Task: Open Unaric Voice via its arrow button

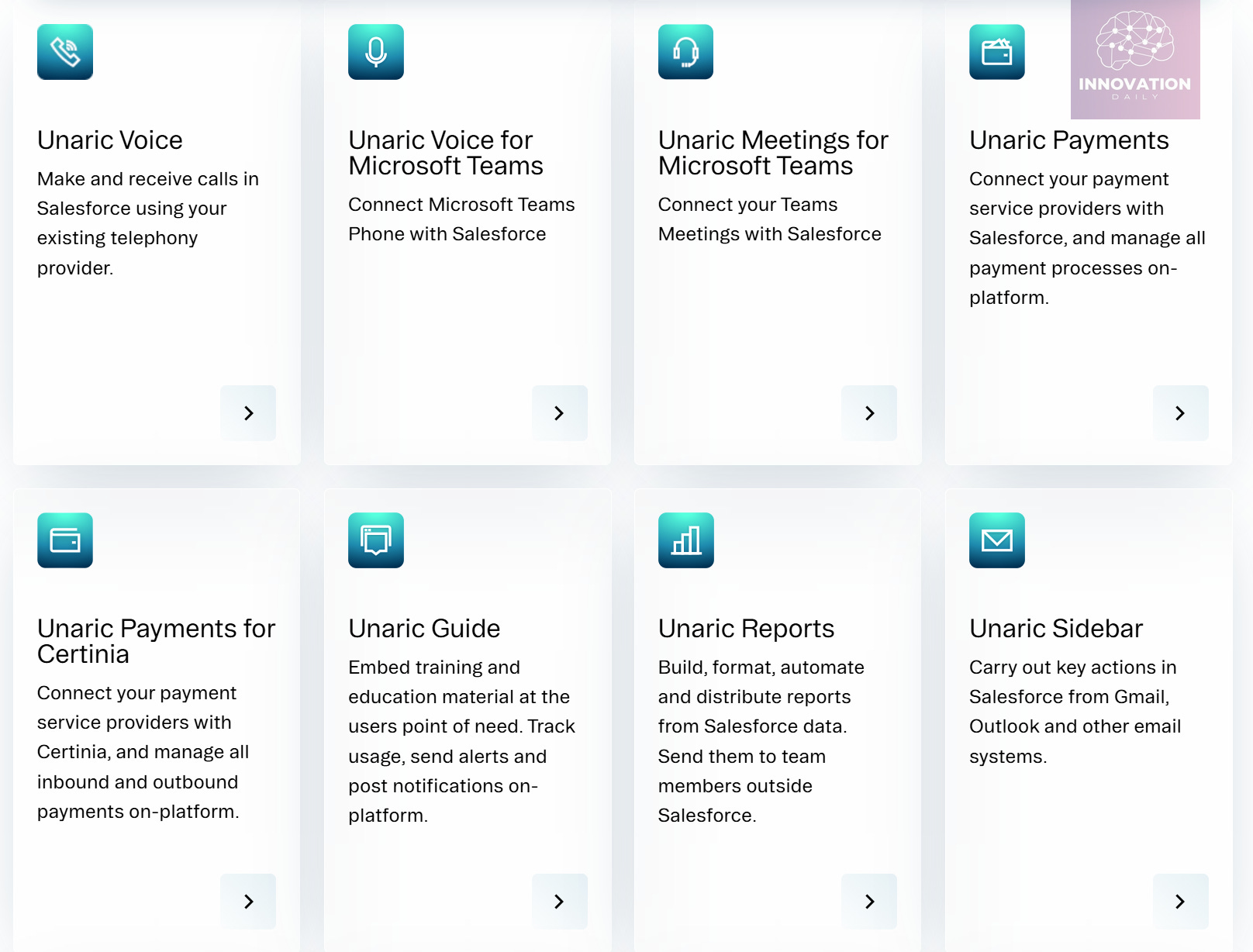Action: coord(248,413)
